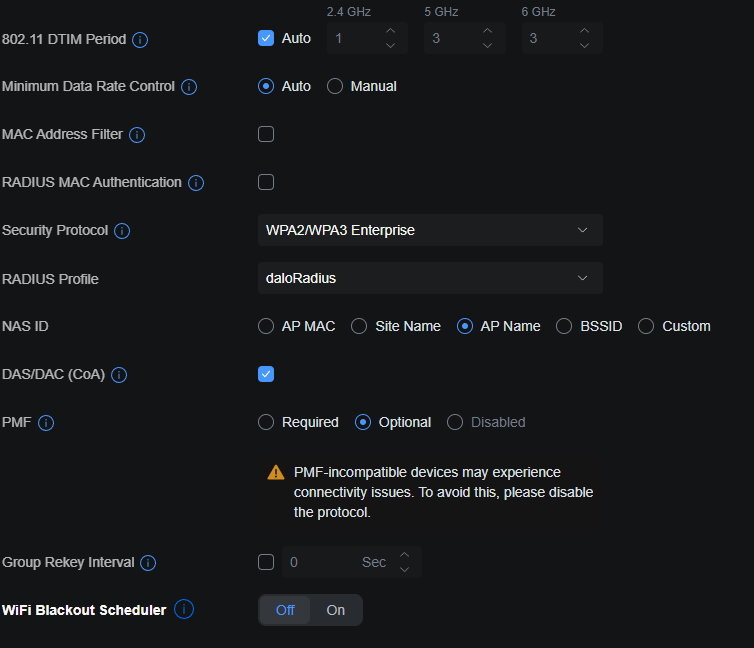Click info icon next to 802.11 DTIM Period
Image resolution: width=754 pixels, height=648 pixels.
click(x=140, y=40)
